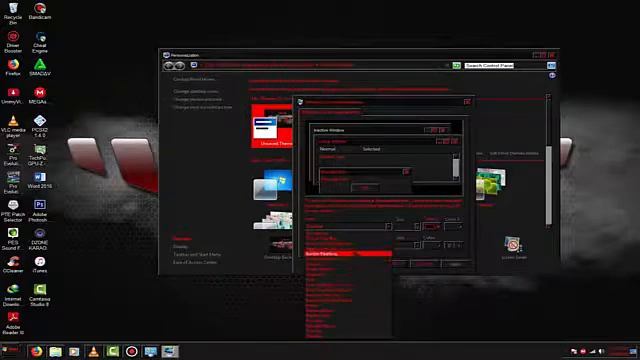Open the Color 2 swatch dropdown
This screenshot has height=360, width=640.
453,226
